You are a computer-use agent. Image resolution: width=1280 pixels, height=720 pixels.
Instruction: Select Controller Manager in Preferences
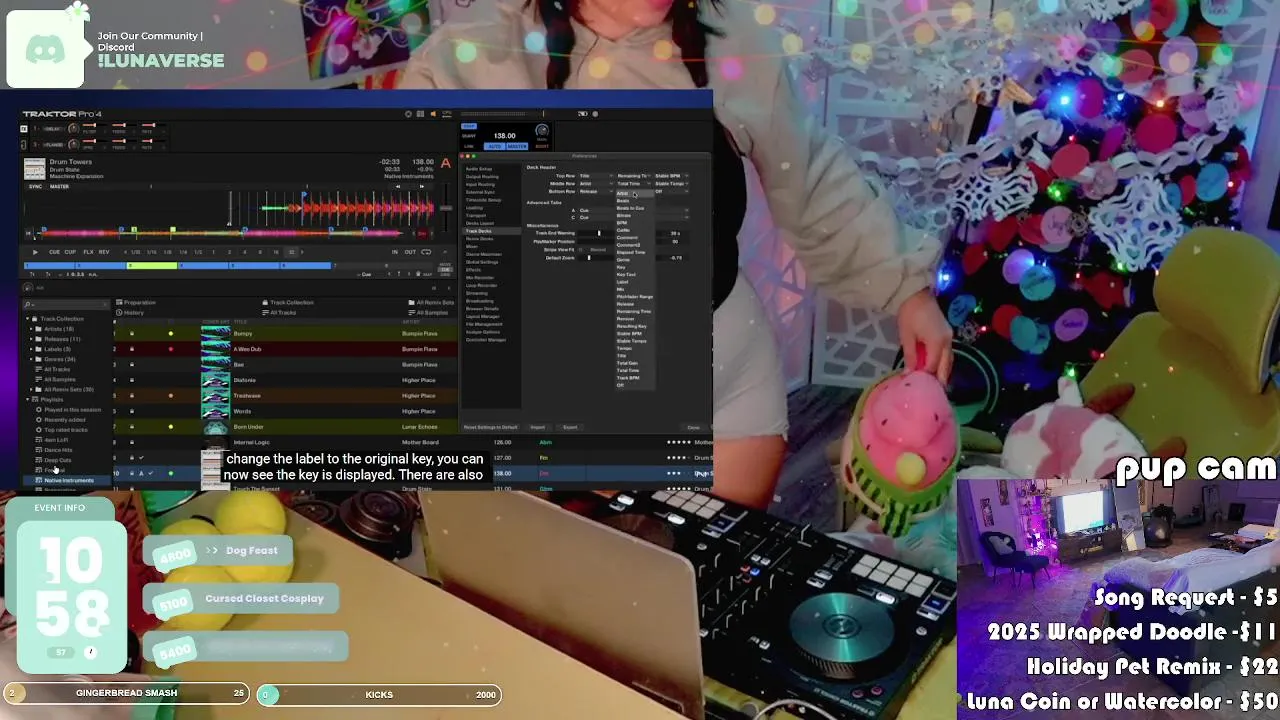point(486,340)
